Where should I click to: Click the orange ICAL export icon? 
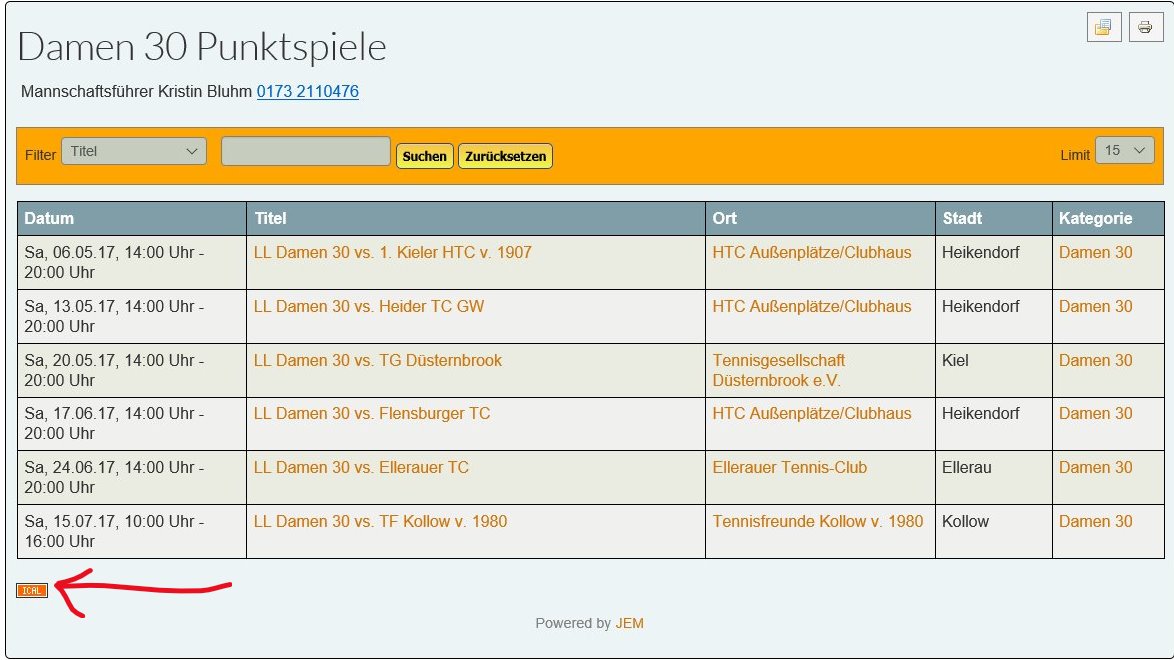[x=32, y=590]
